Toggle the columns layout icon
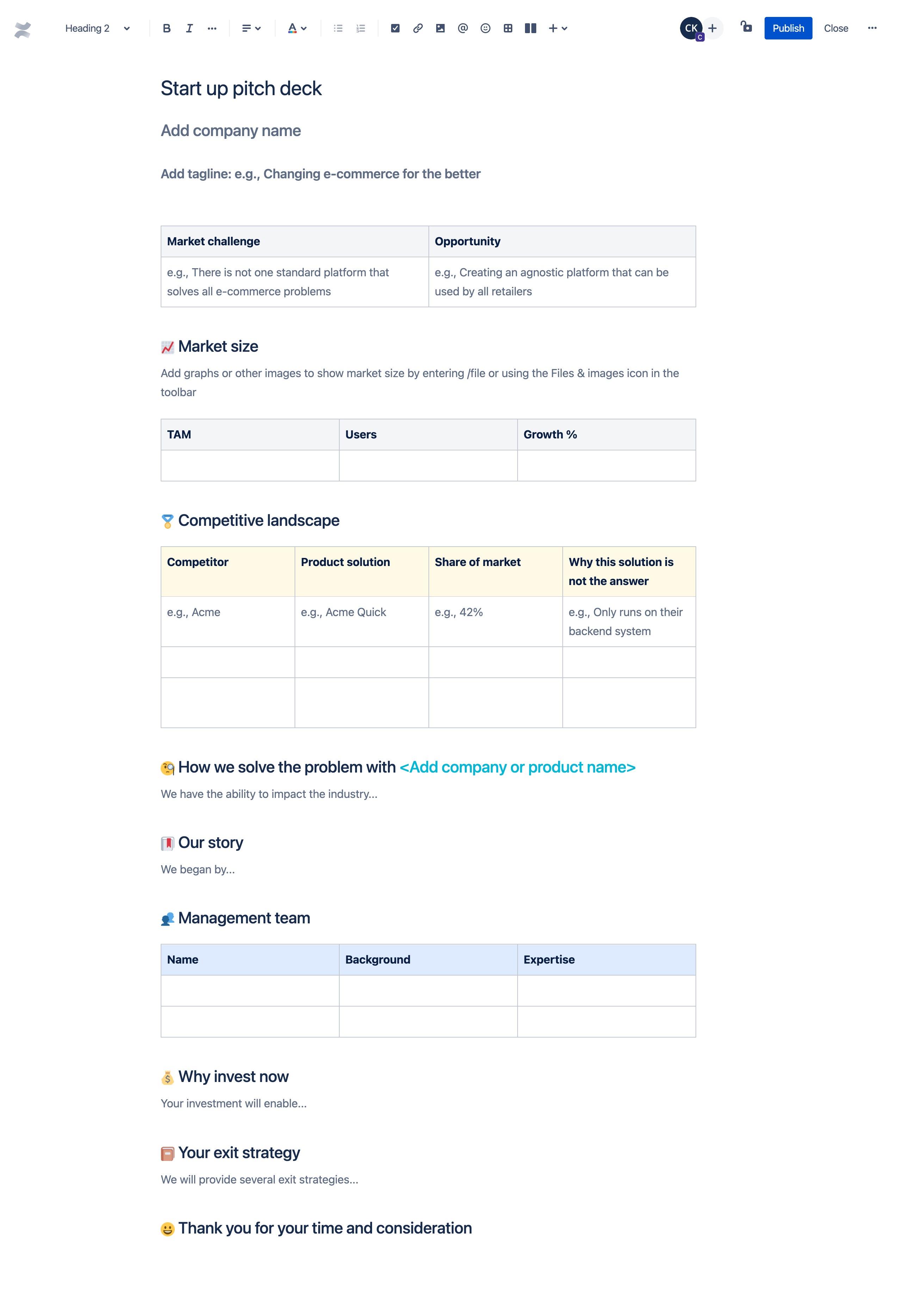902x1316 pixels. pyautogui.click(x=530, y=28)
